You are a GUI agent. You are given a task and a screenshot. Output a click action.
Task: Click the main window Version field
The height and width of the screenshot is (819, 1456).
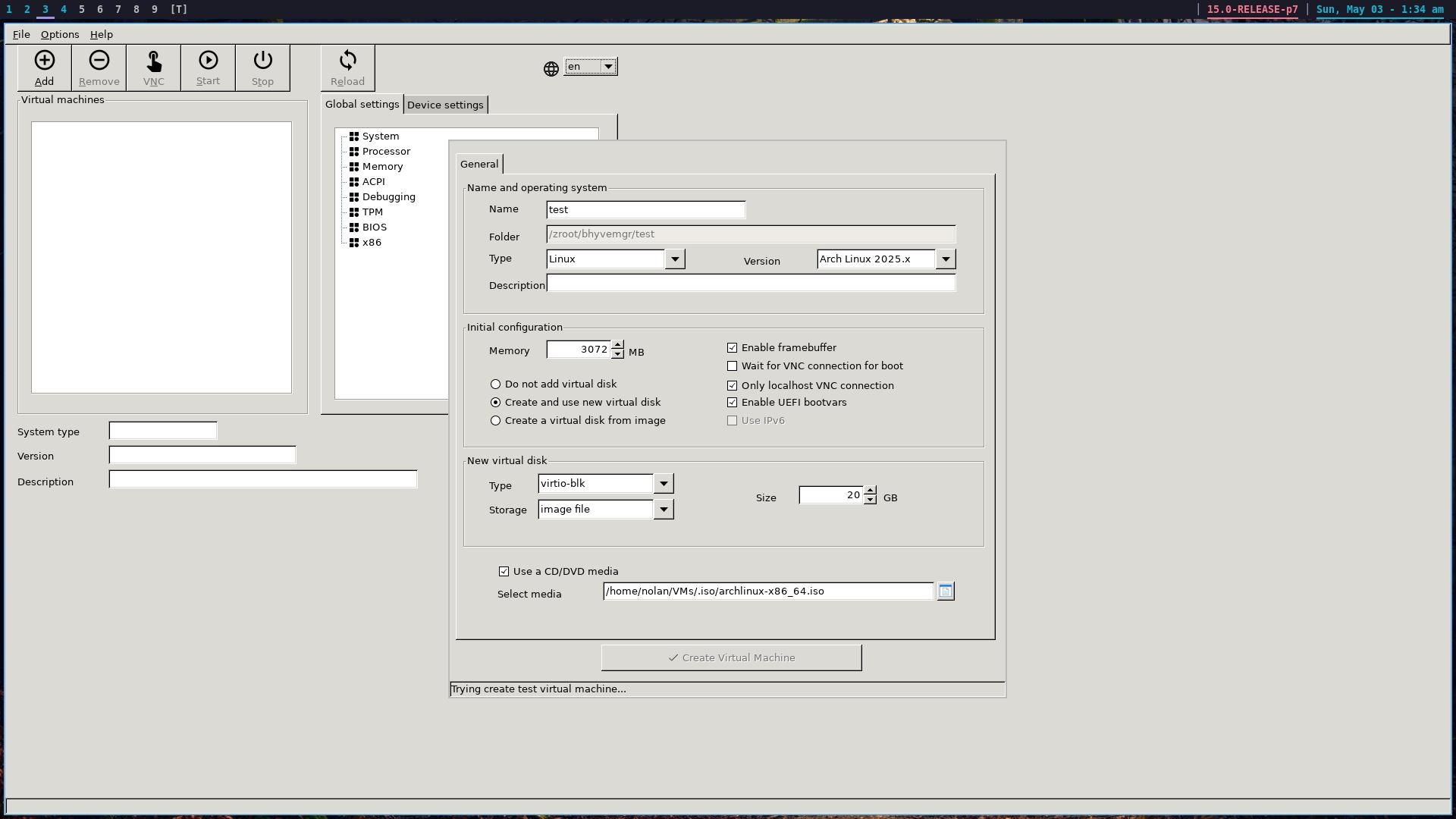(x=202, y=455)
